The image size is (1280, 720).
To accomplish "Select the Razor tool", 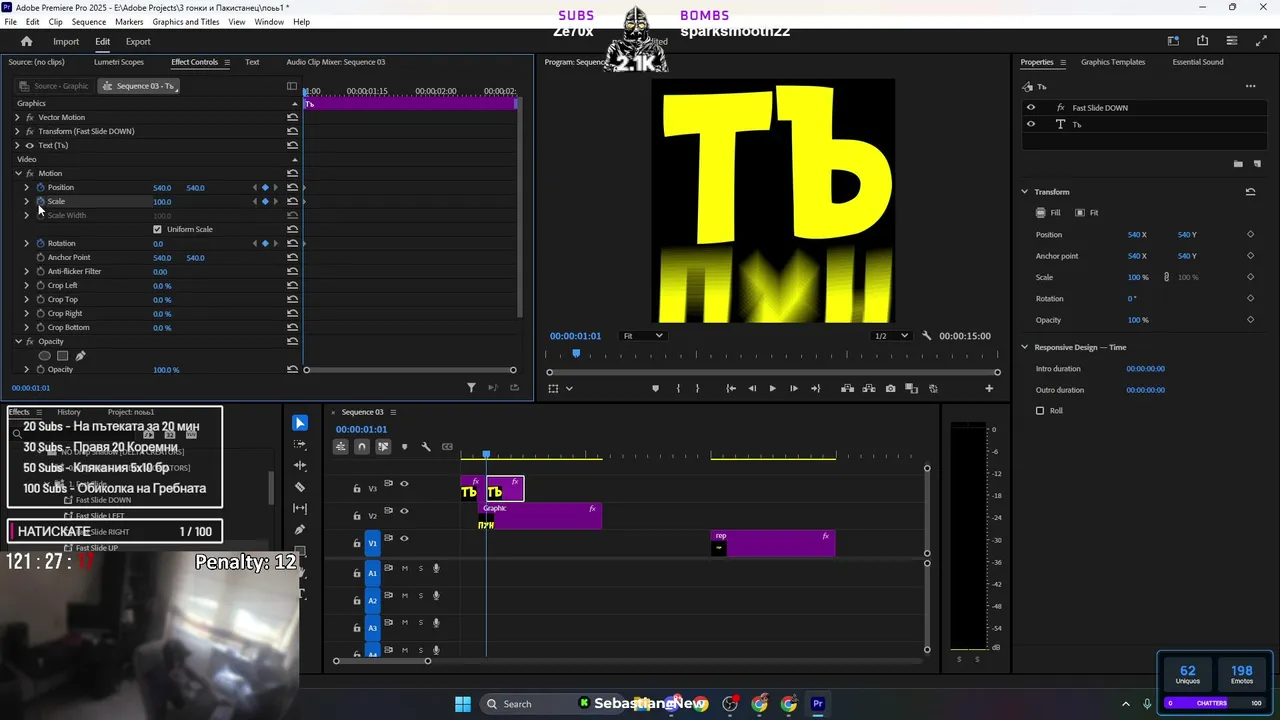I will [300, 487].
